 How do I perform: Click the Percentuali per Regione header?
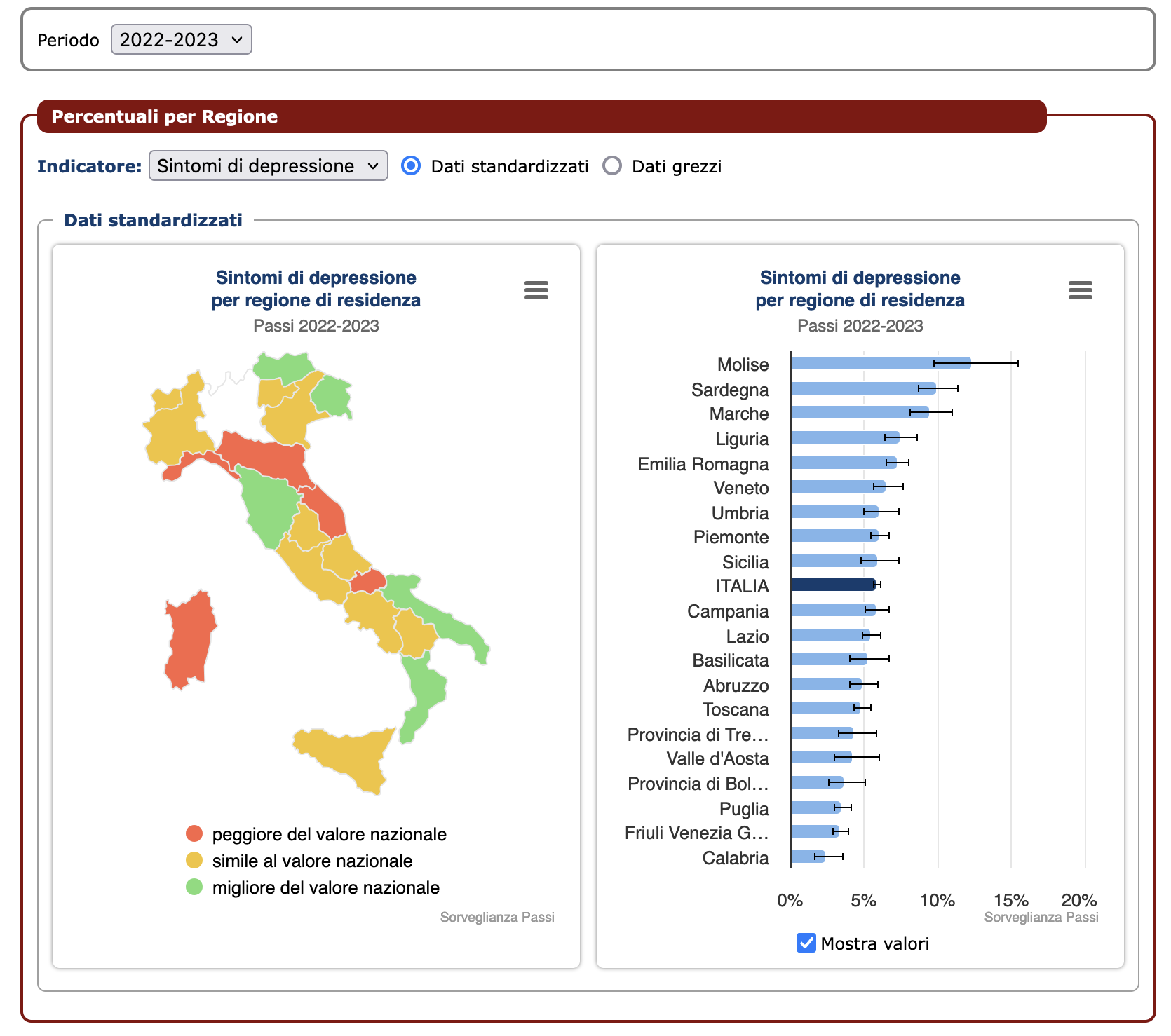[x=164, y=116]
